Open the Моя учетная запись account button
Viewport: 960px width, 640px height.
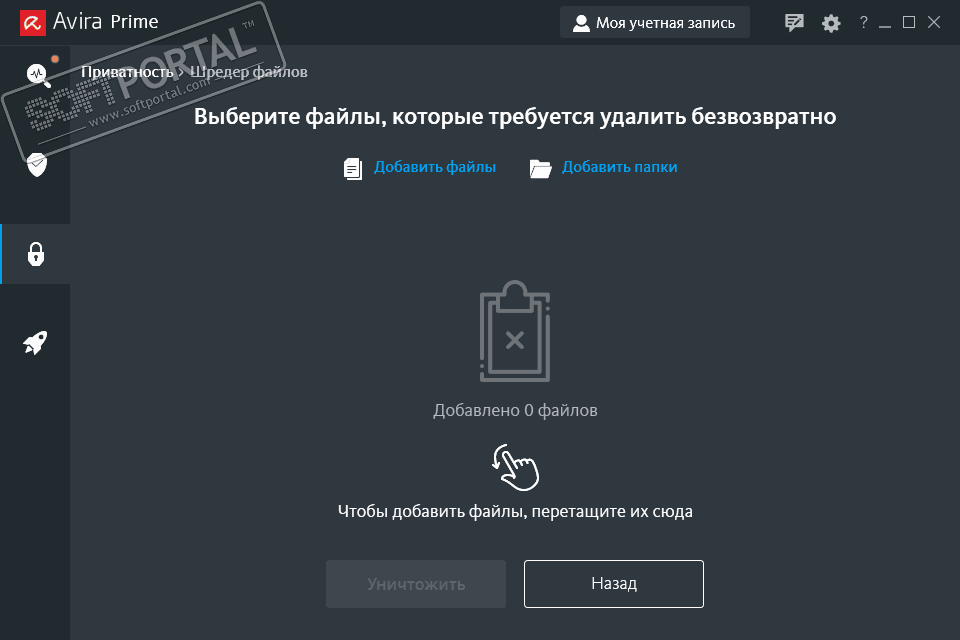(x=654, y=23)
